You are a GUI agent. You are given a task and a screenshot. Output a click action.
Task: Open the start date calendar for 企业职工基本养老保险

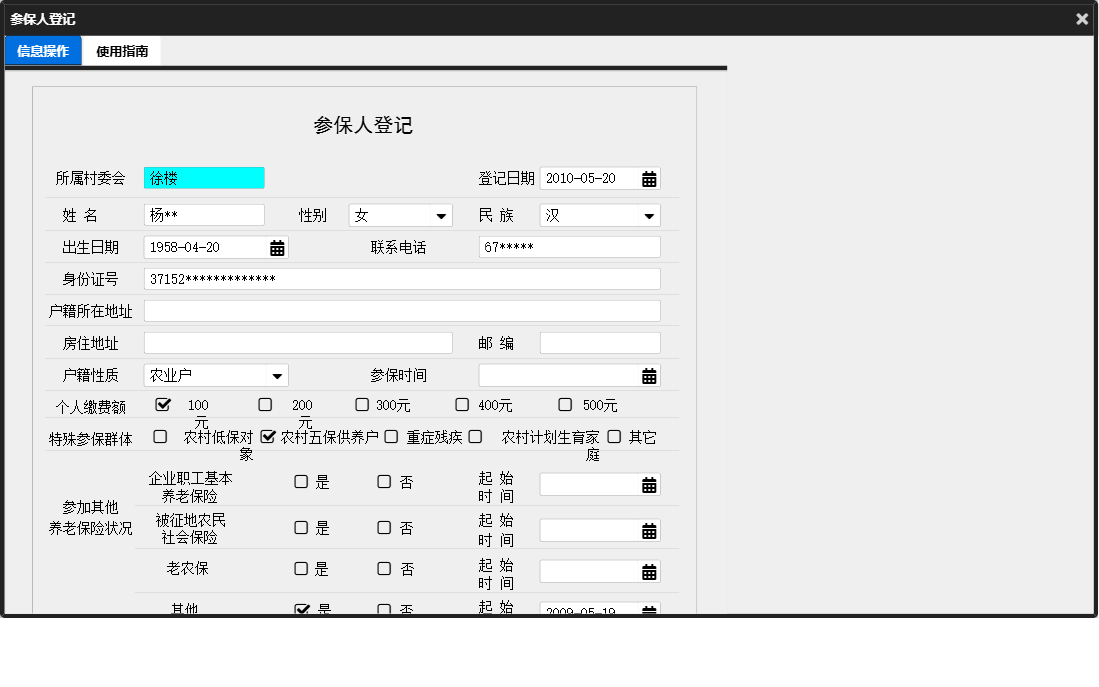click(650, 484)
